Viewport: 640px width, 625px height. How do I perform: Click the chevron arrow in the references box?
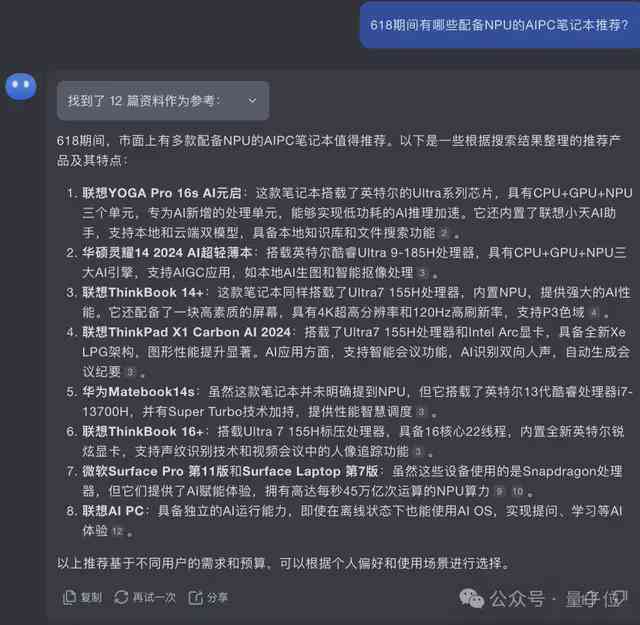point(252,100)
